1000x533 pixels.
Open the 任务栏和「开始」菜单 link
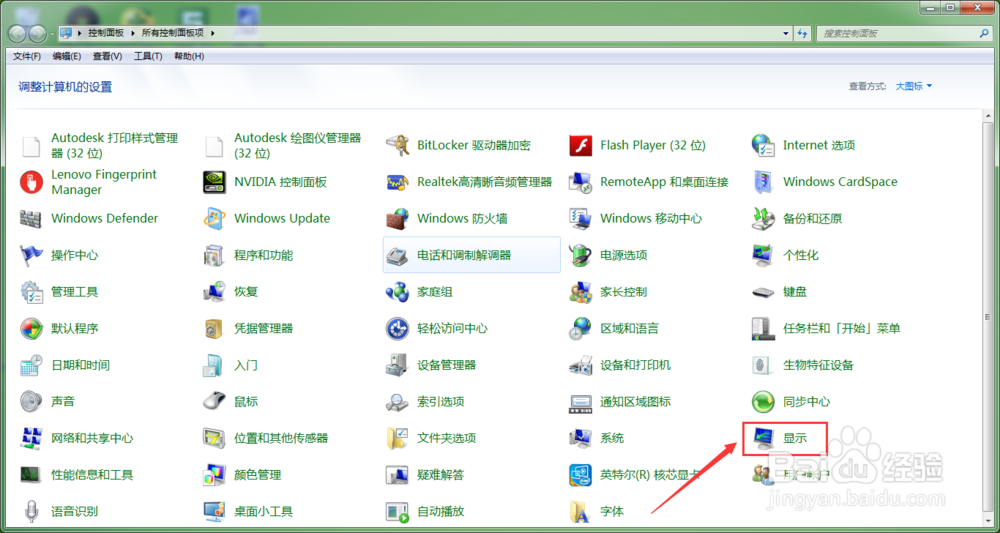coord(842,328)
